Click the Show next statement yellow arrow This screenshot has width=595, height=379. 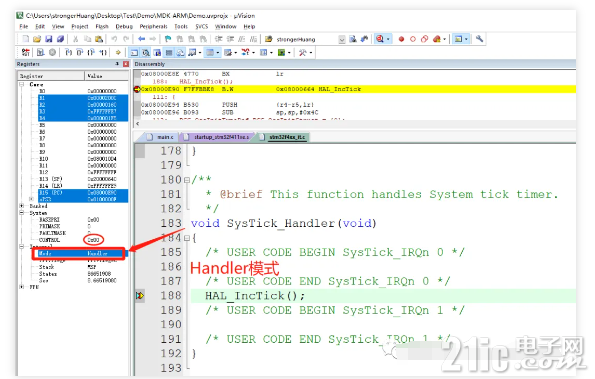pyautogui.click(x=118, y=52)
